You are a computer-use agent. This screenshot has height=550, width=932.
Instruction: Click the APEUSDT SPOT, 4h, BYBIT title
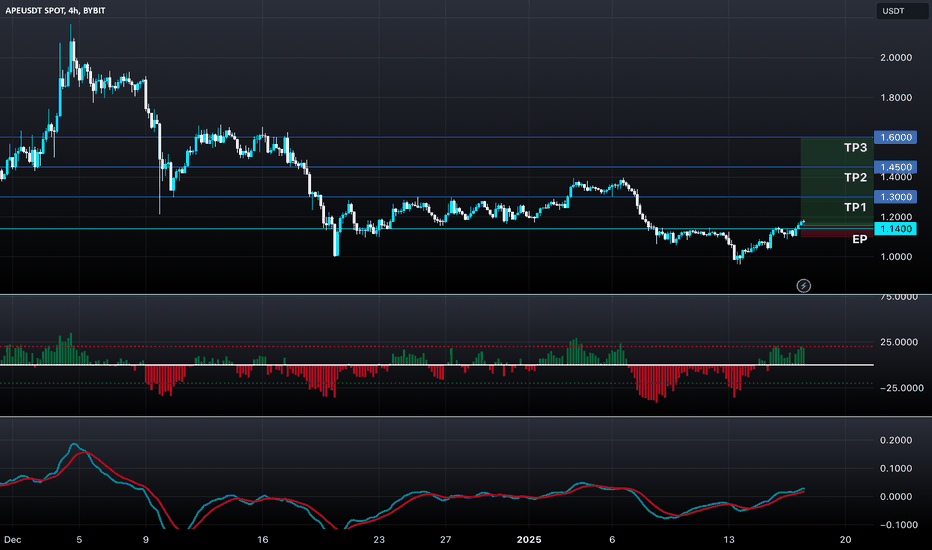[55, 11]
